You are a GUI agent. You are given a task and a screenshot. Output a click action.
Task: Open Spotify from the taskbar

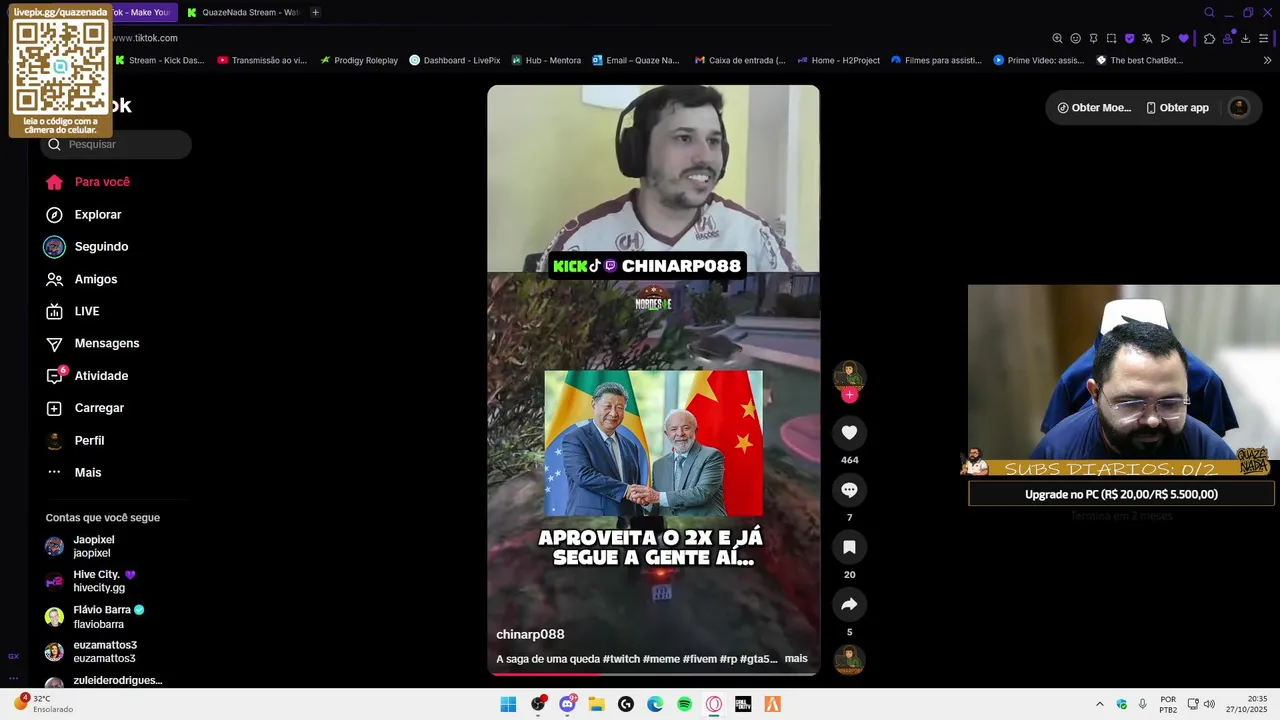(684, 704)
